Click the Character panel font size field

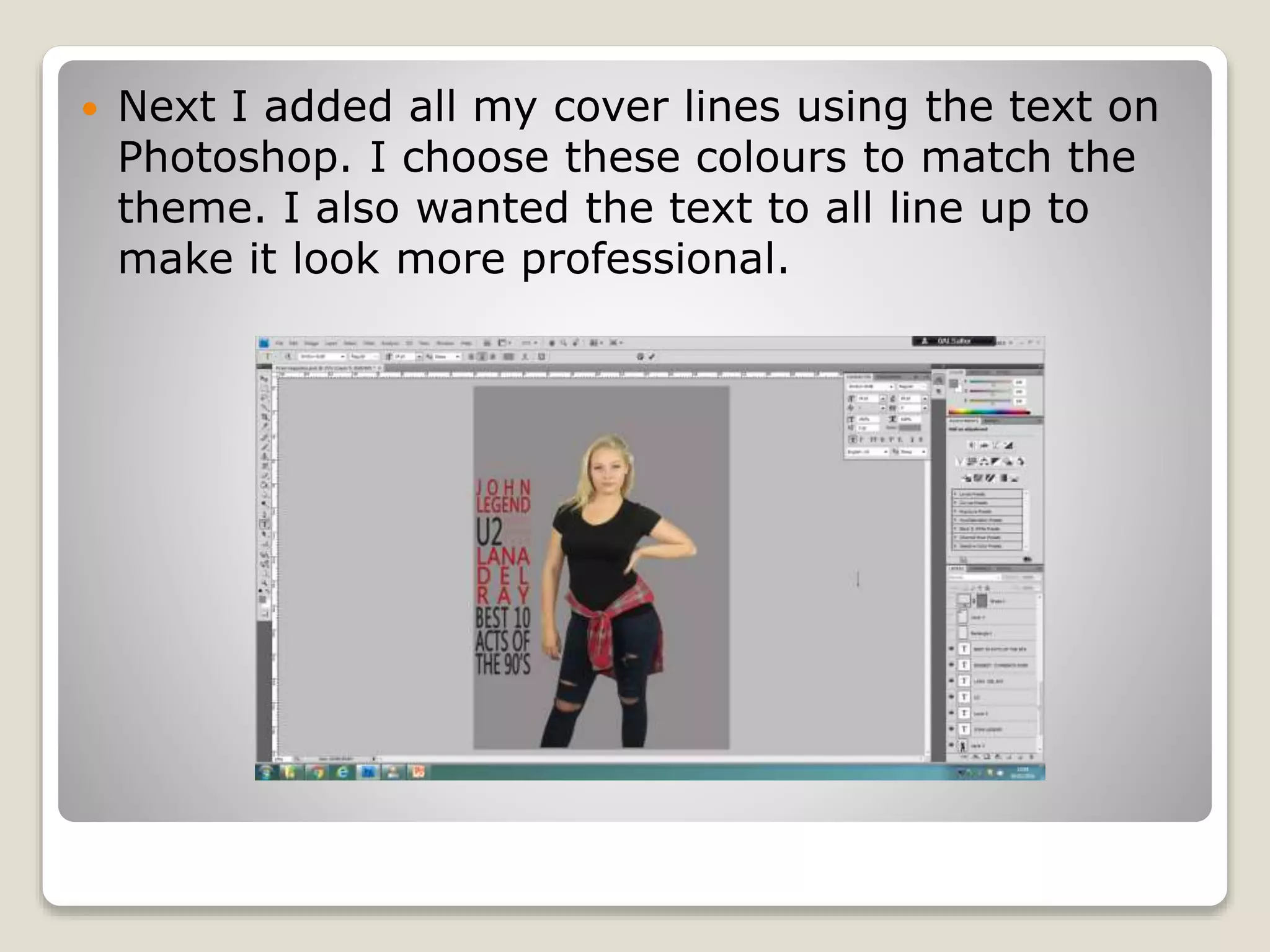(x=868, y=399)
